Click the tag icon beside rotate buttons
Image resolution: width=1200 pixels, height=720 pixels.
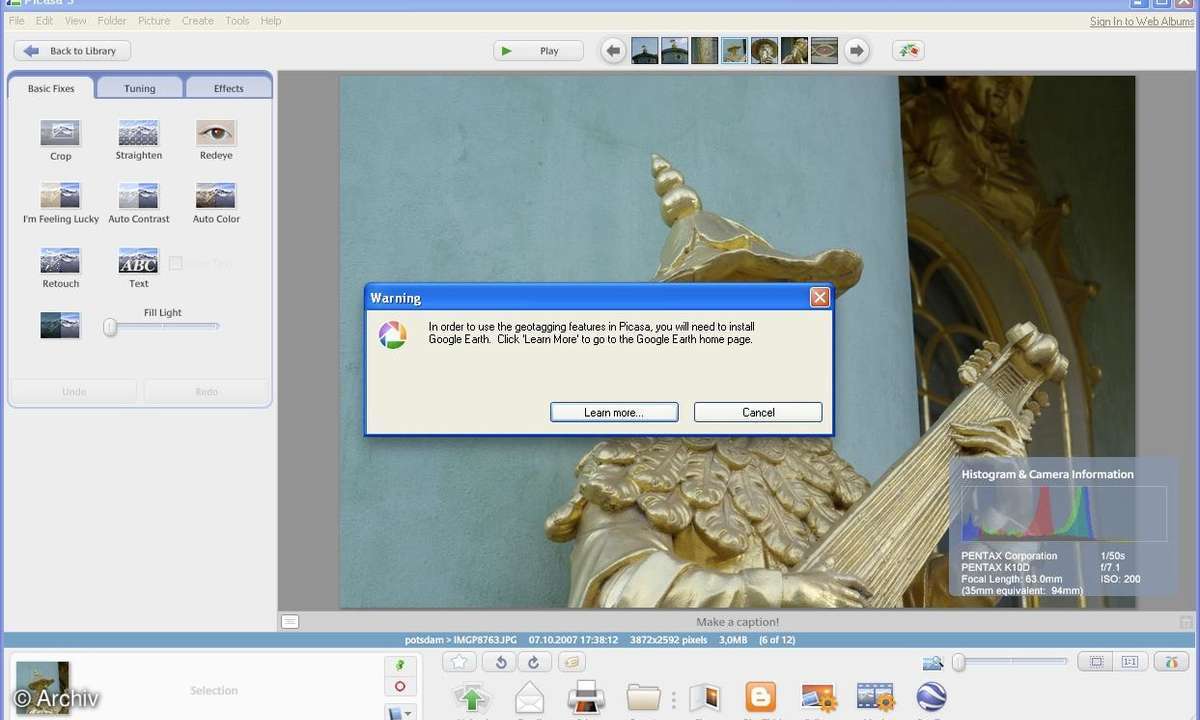tap(571, 661)
